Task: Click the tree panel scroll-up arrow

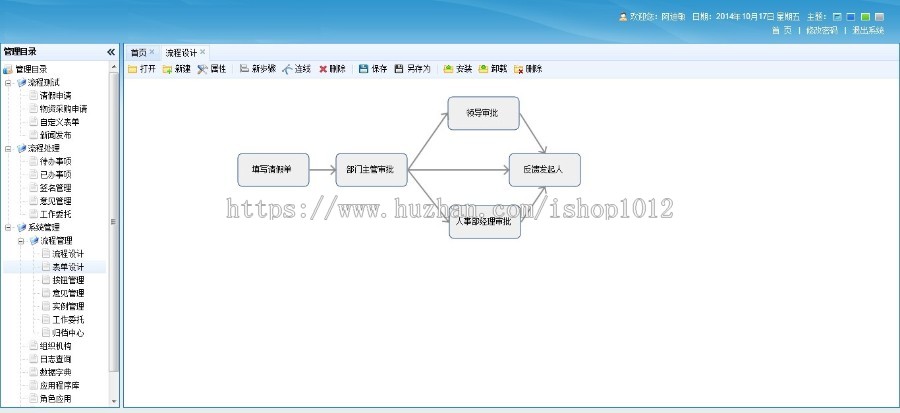Action: (x=114, y=67)
